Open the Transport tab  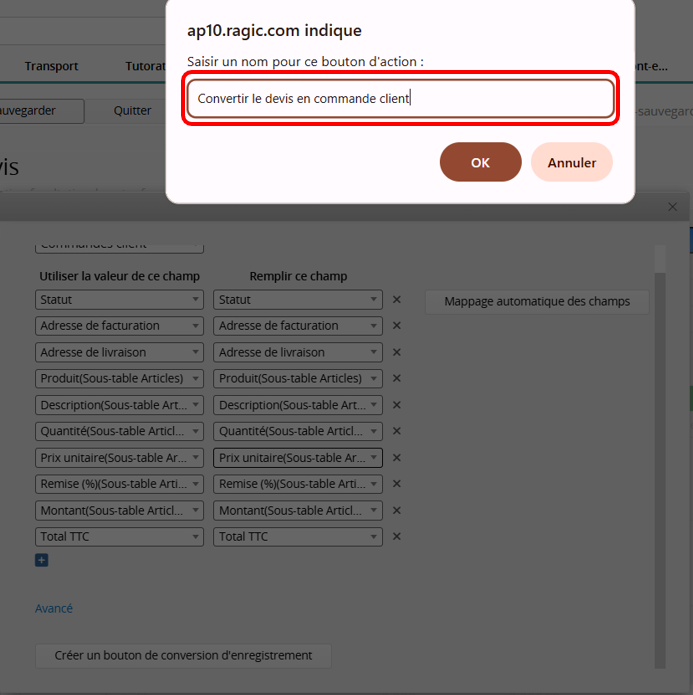[x=51, y=66]
